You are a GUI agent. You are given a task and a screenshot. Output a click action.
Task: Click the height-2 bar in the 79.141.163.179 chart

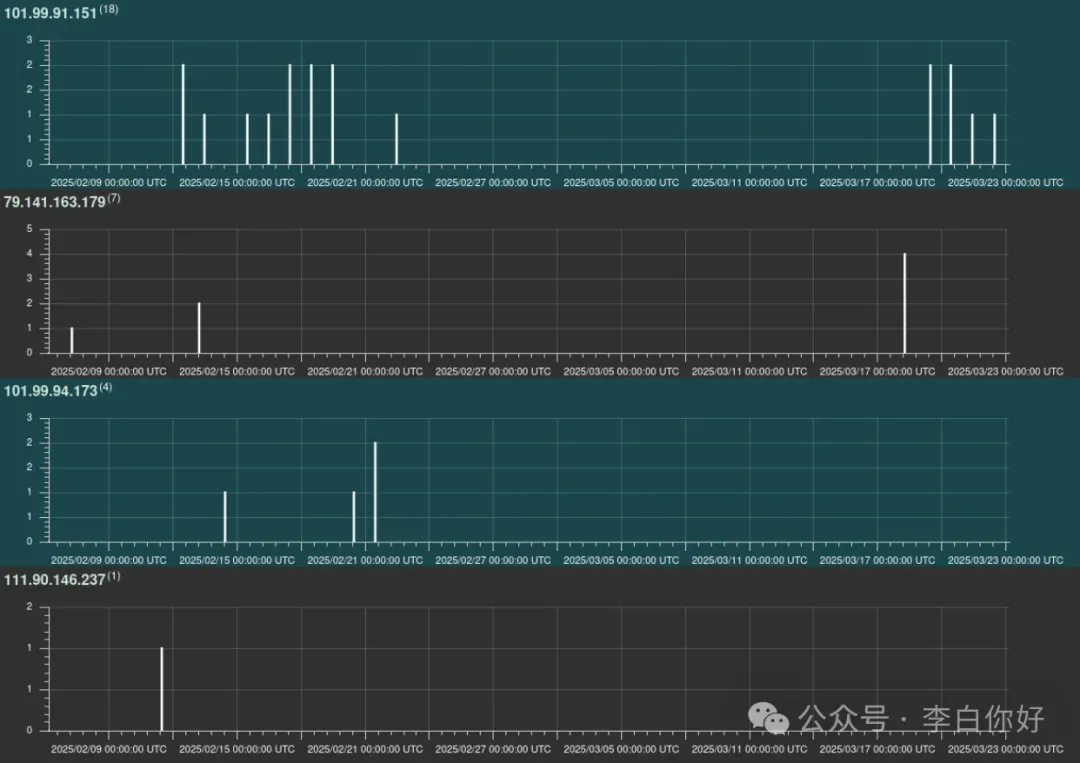(x=199, y=328)
